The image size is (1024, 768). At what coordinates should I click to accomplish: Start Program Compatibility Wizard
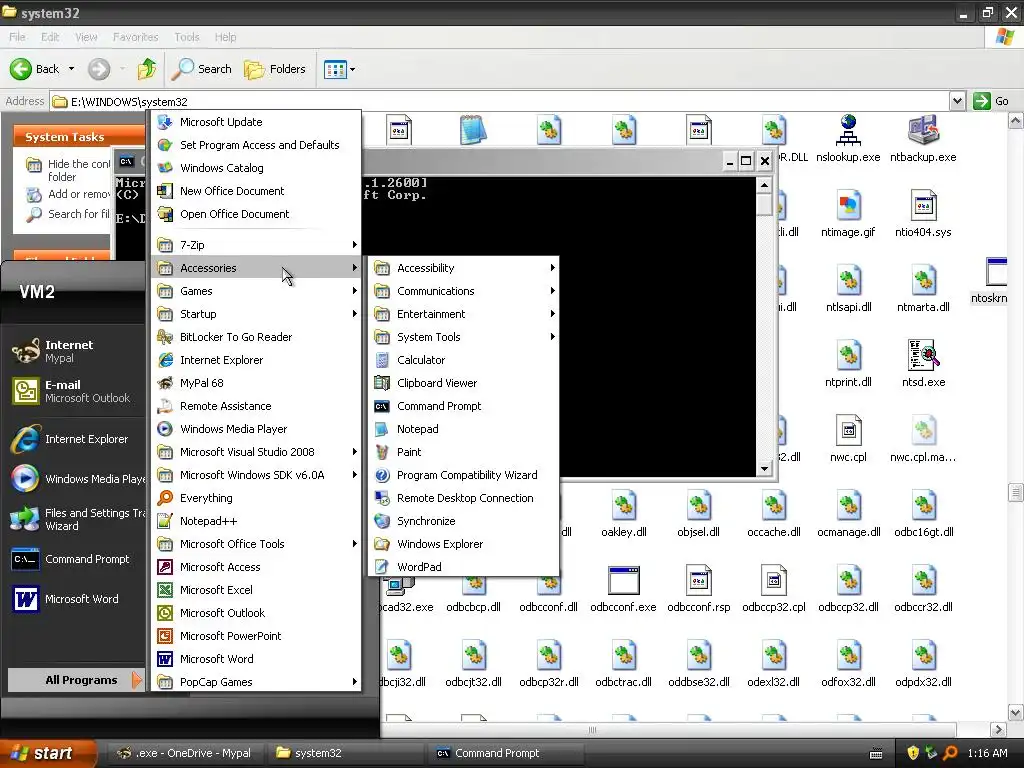(x=463, y=475)
